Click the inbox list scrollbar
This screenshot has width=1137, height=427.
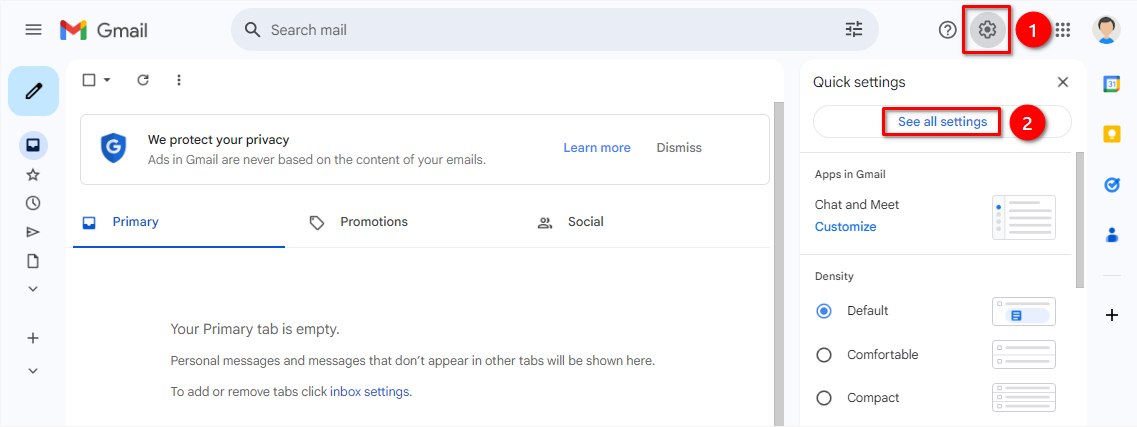(778, 264)
